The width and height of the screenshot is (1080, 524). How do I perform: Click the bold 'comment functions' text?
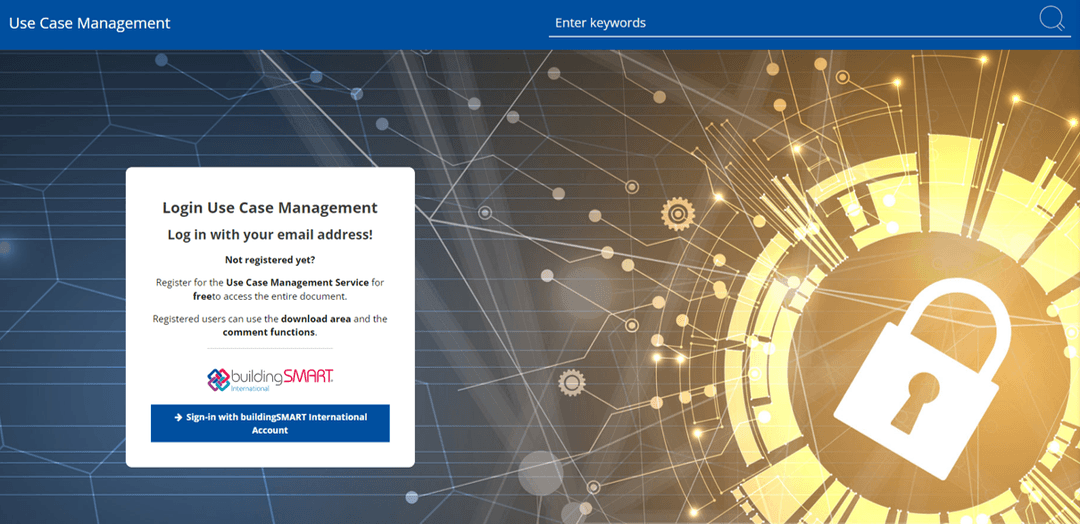point(269,333)
